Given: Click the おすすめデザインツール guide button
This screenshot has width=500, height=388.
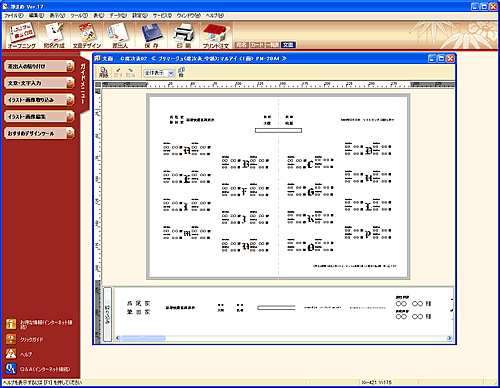Looking at the screenshot, I should pyautogui.click(x=39, y=133).
